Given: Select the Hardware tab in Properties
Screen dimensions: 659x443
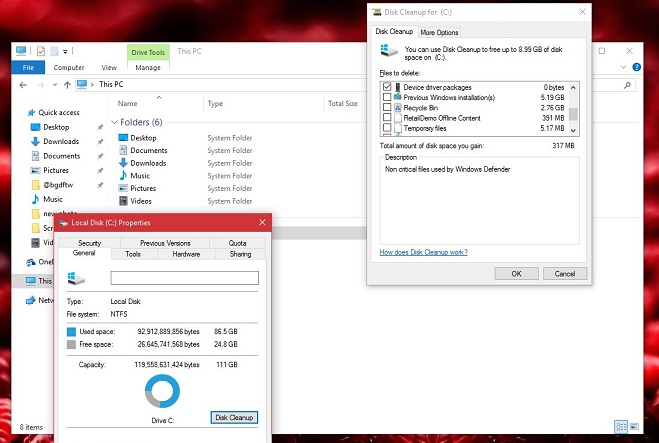Looking at the screenshot, I should pyautogui.click(x=186, y=254).
